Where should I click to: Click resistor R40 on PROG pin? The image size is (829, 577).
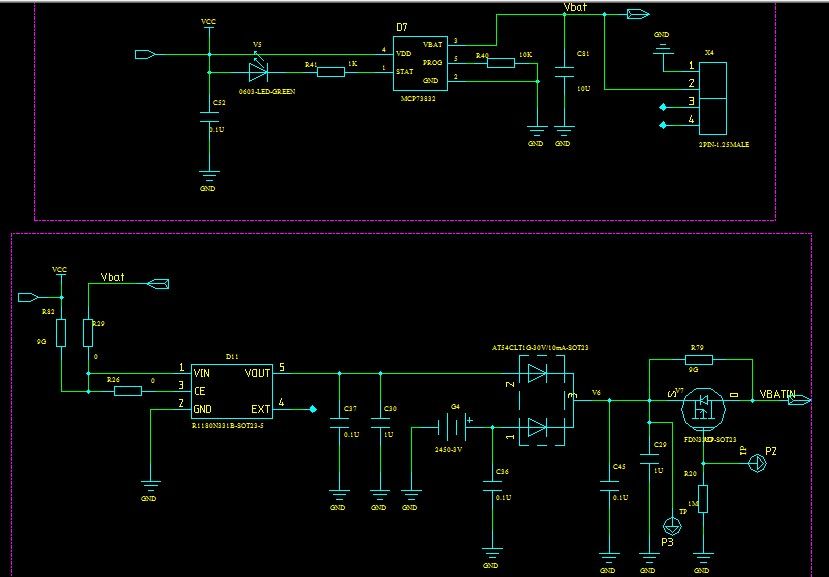[x=500, y=63]
